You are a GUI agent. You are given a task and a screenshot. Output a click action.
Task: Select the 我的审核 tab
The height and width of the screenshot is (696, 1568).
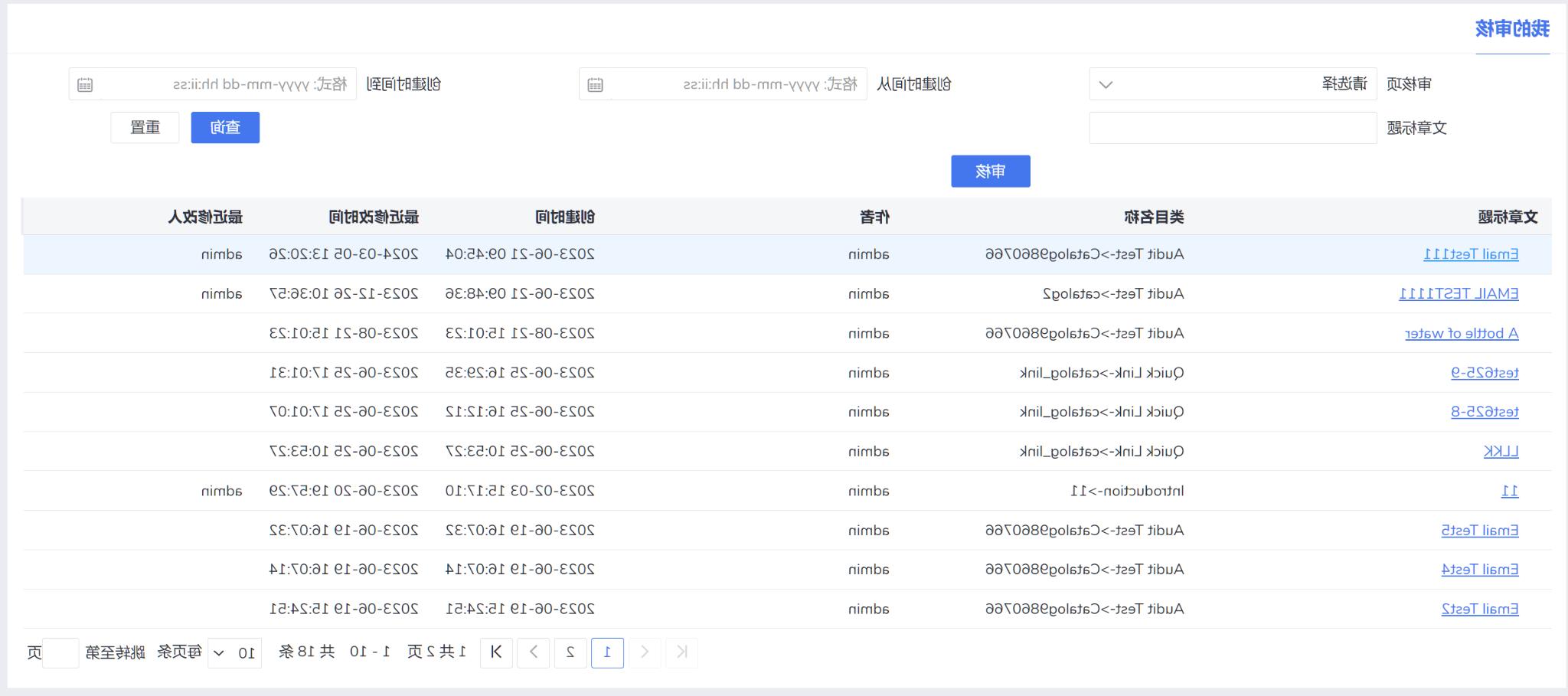[x=1512, y=29]
